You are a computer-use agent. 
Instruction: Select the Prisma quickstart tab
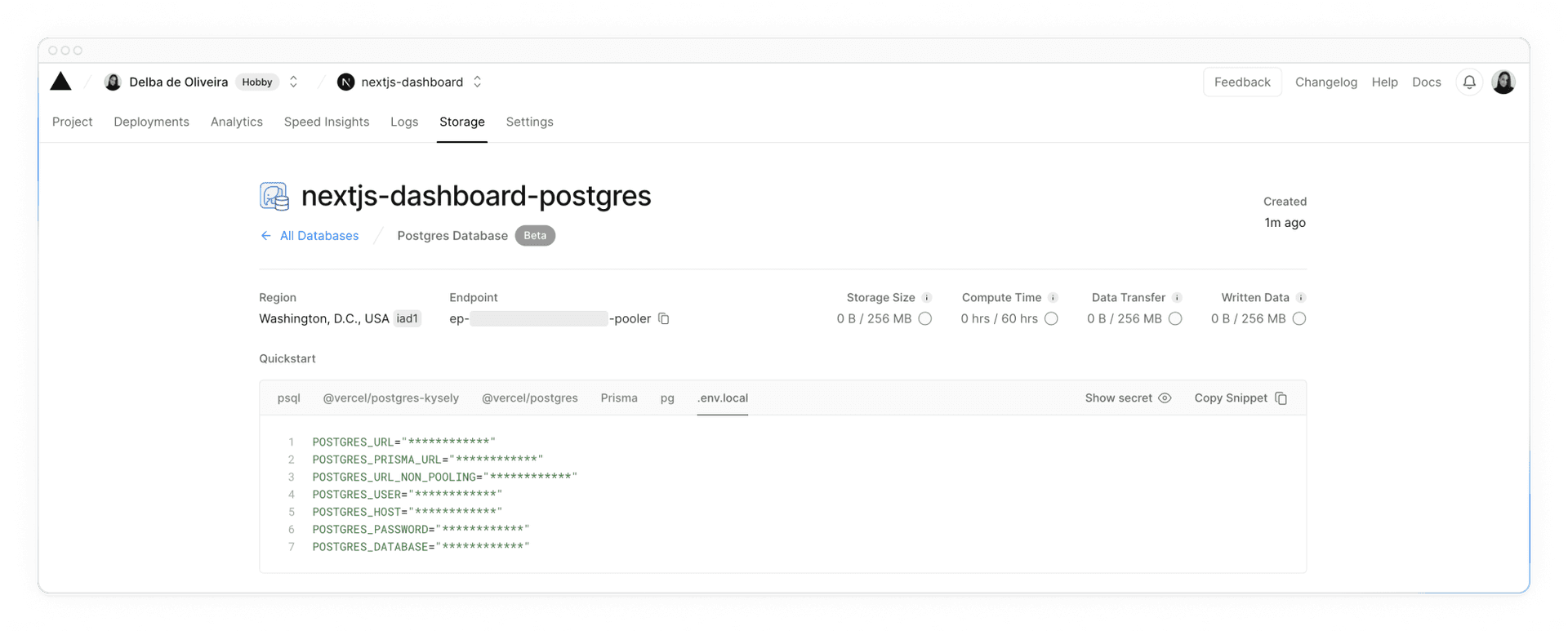pos(619,398)
